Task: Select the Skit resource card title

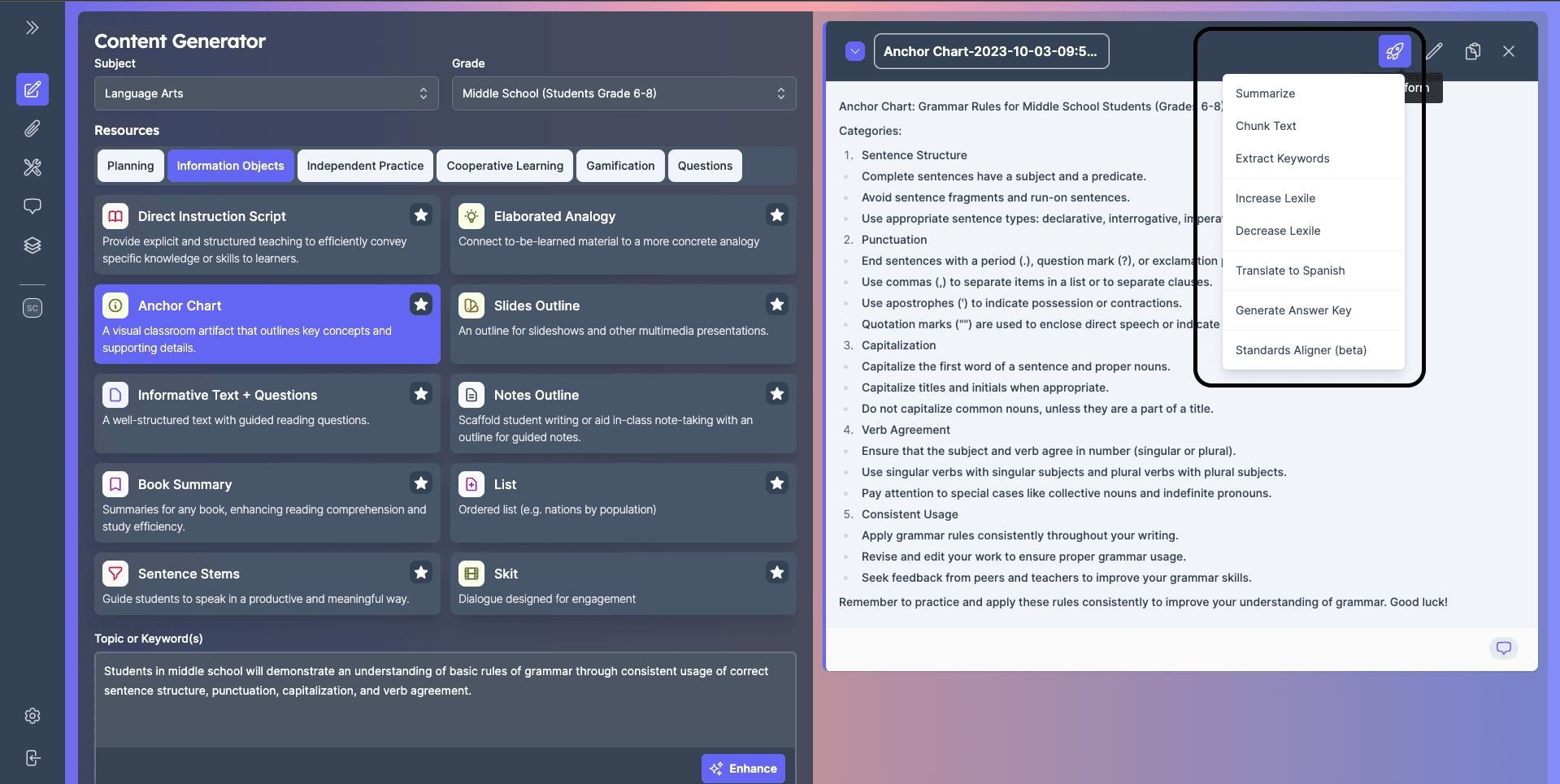Action: click(x=506, y=574)
